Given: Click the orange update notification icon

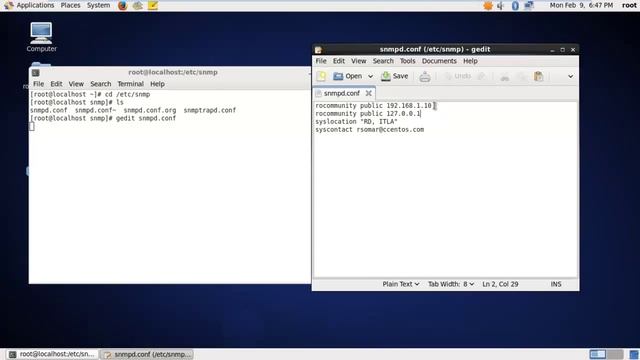Looking at the screenshot, I should coord(488,5).
